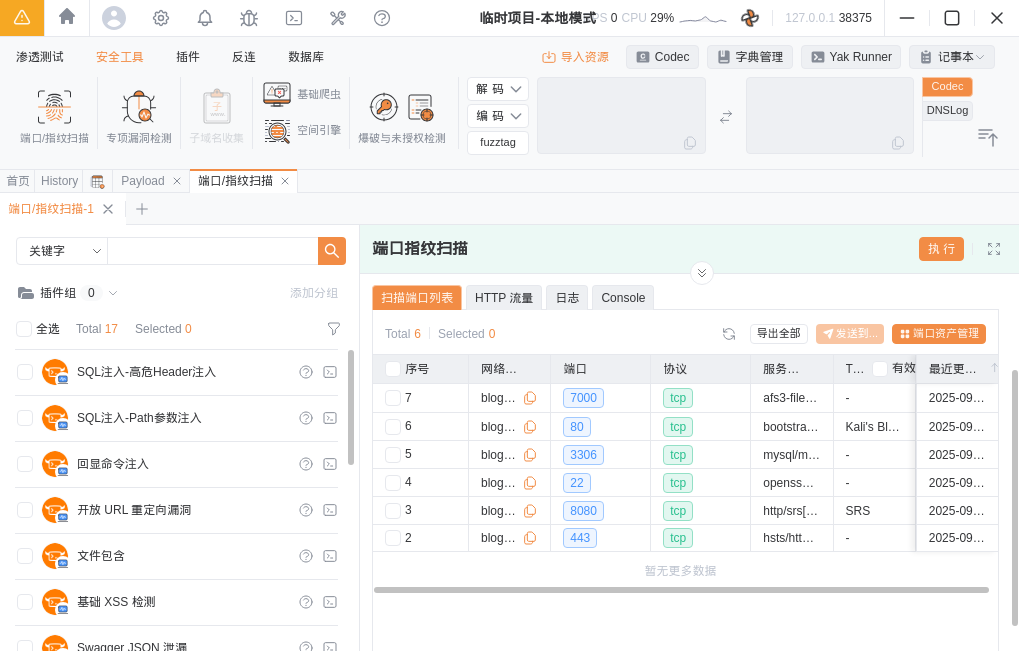Click the 执行 execute button

[941, 249]
